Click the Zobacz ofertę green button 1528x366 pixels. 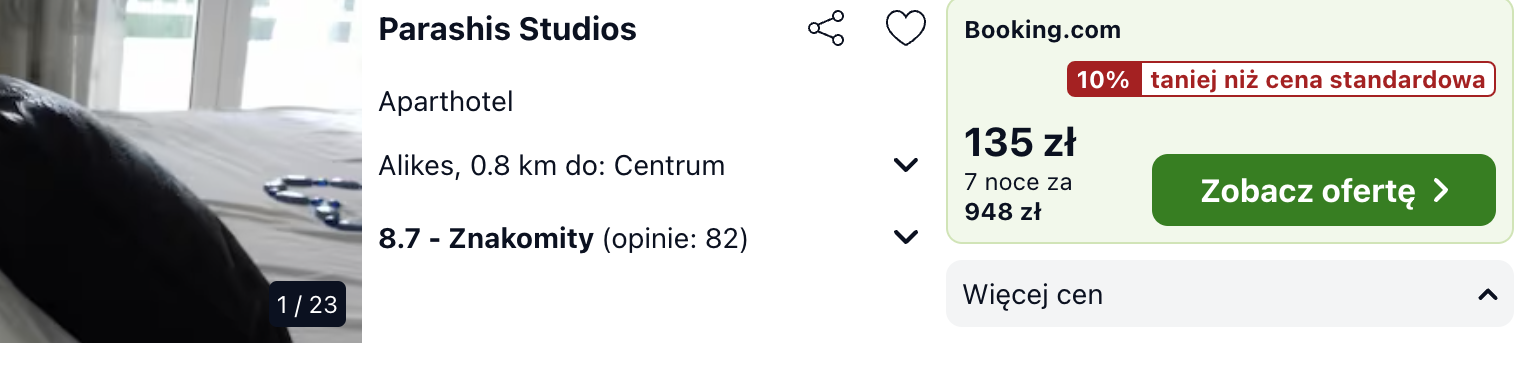pyautogui.click(x=1324, y=190)
